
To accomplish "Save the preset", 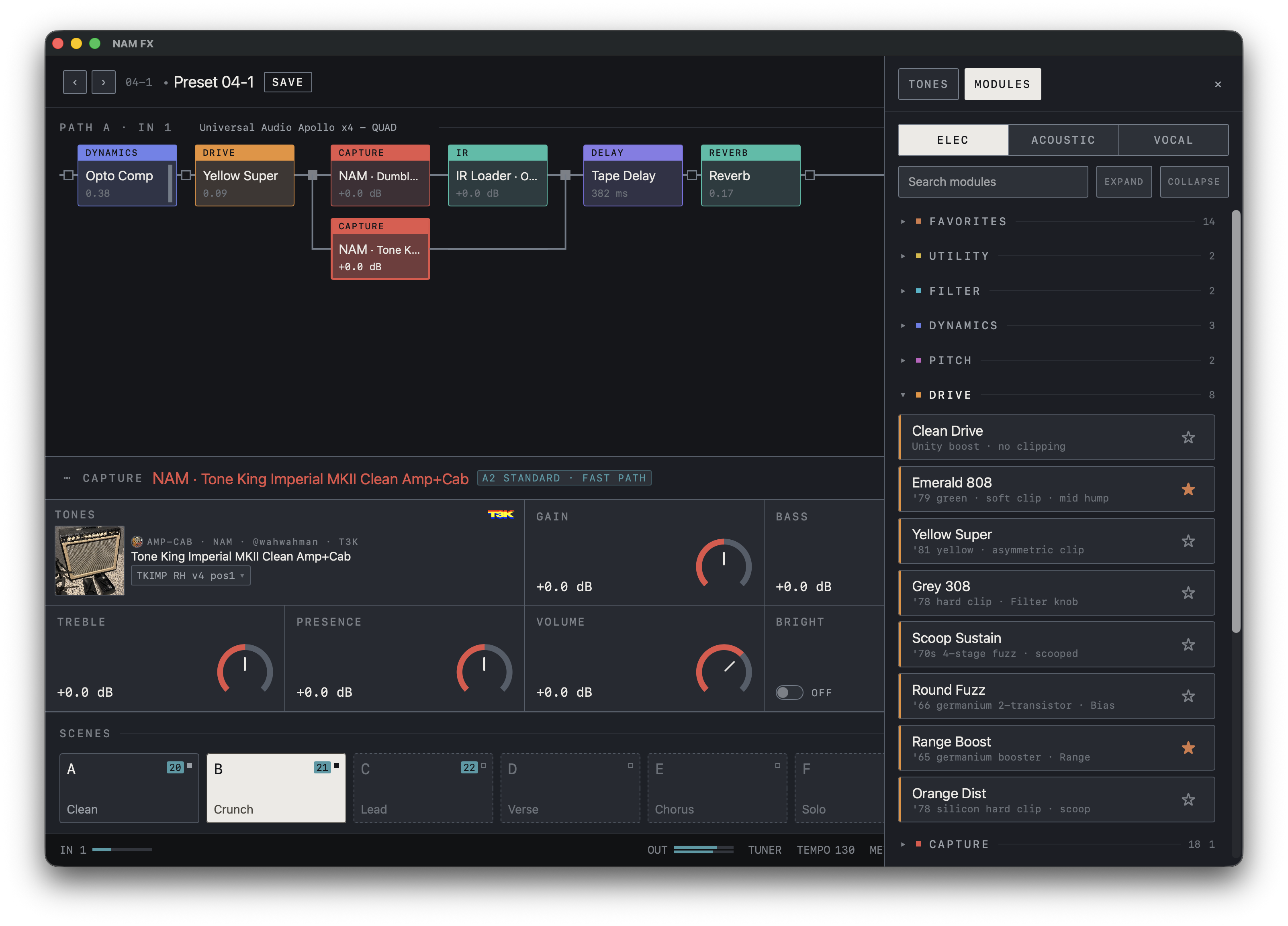I will tap(287, 82).
